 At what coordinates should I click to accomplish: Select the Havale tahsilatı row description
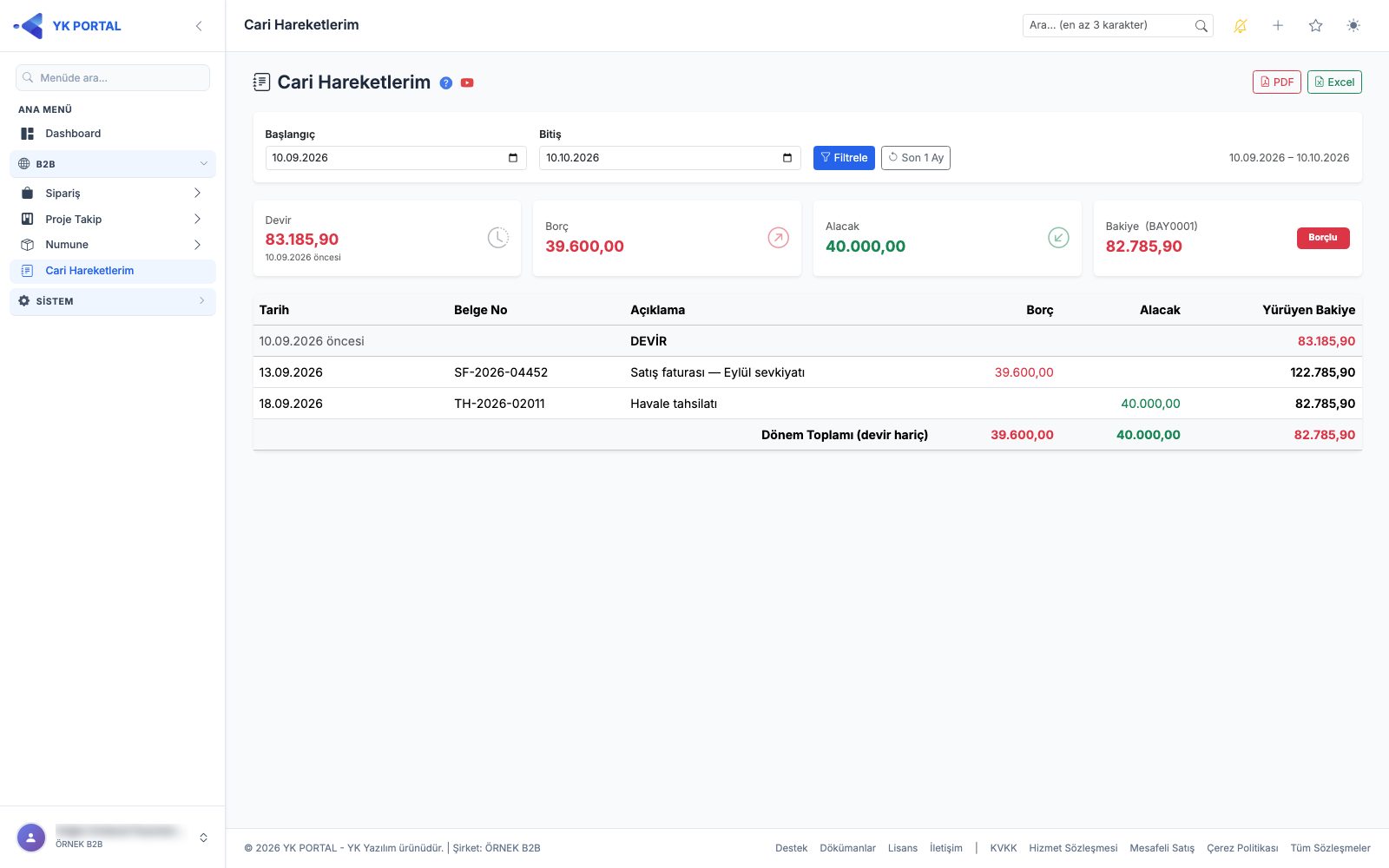674,404
